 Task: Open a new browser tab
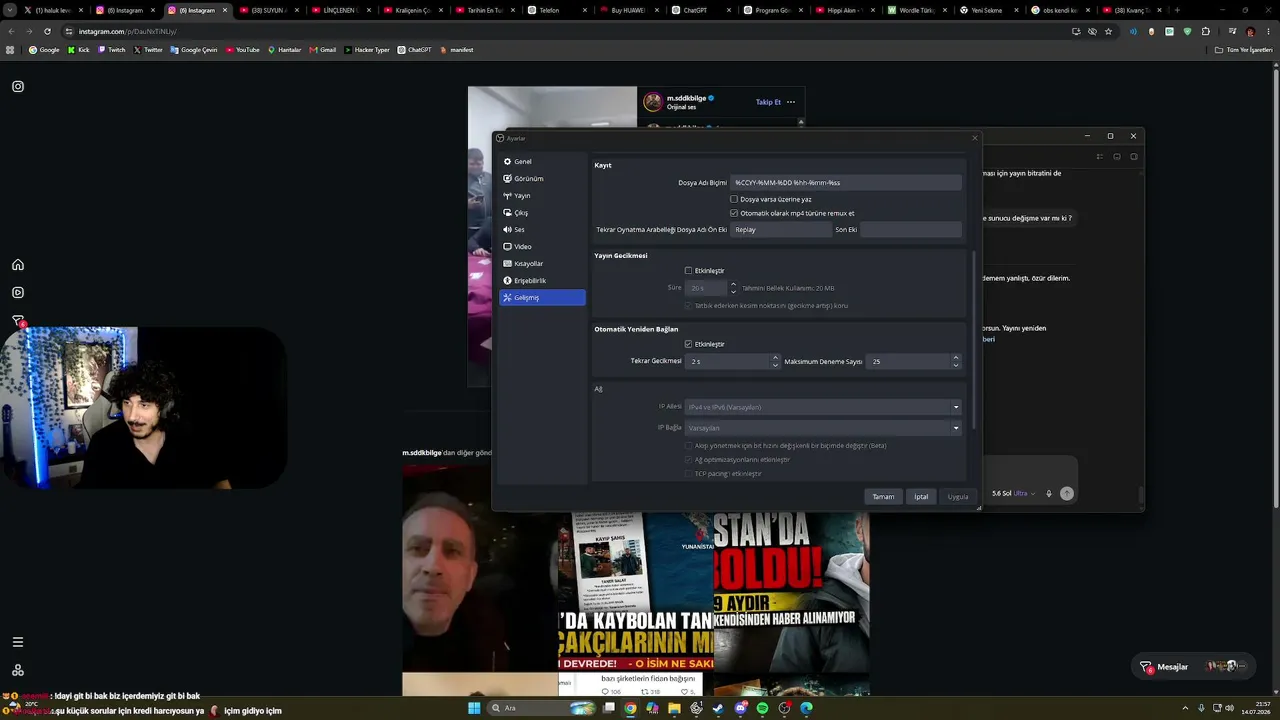[1177, 10]
